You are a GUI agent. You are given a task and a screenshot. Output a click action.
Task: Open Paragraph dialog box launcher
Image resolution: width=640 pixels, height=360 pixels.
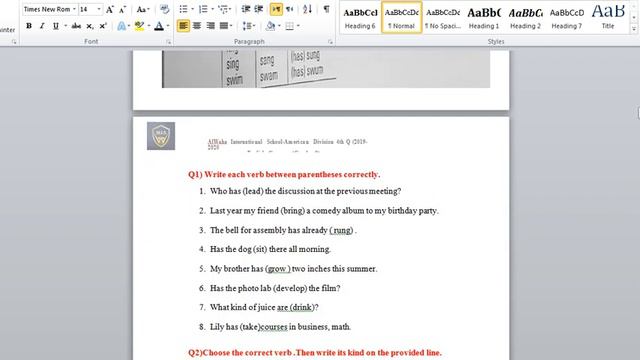330,42
